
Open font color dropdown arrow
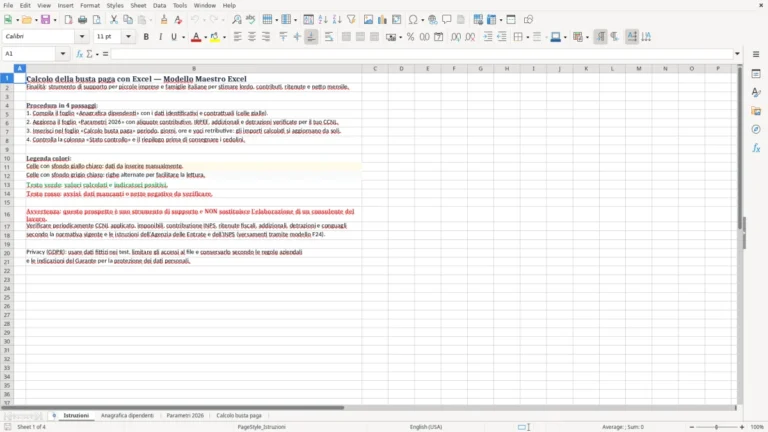pos(205,37)
